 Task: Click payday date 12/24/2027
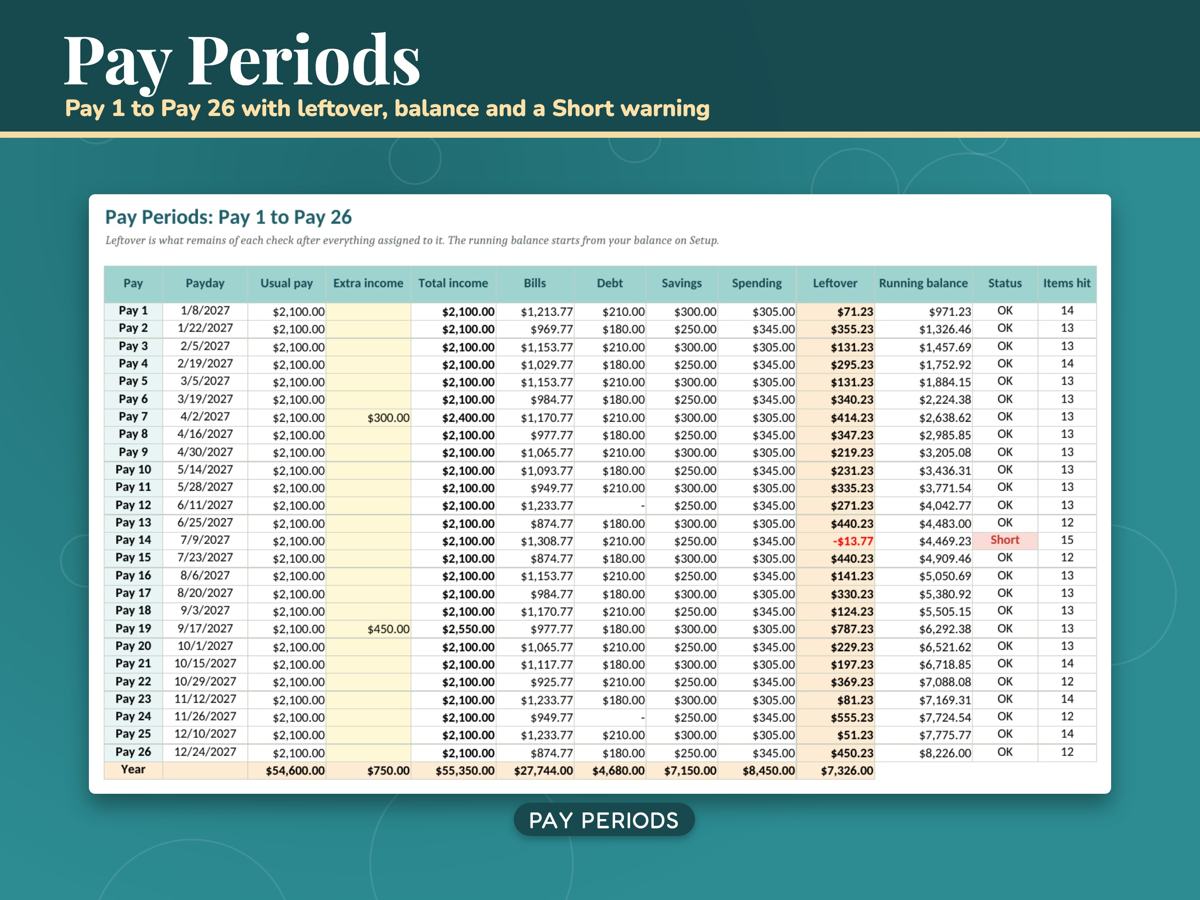pos(205,752)
